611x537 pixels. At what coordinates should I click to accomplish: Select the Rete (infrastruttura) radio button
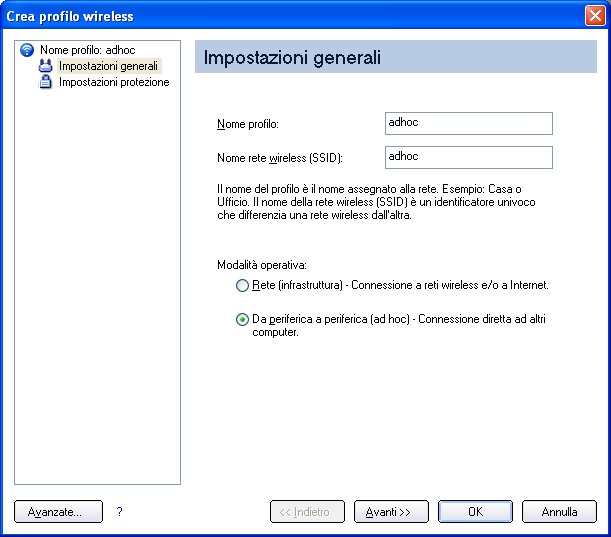pyautogui.click(x=242, y=285)
